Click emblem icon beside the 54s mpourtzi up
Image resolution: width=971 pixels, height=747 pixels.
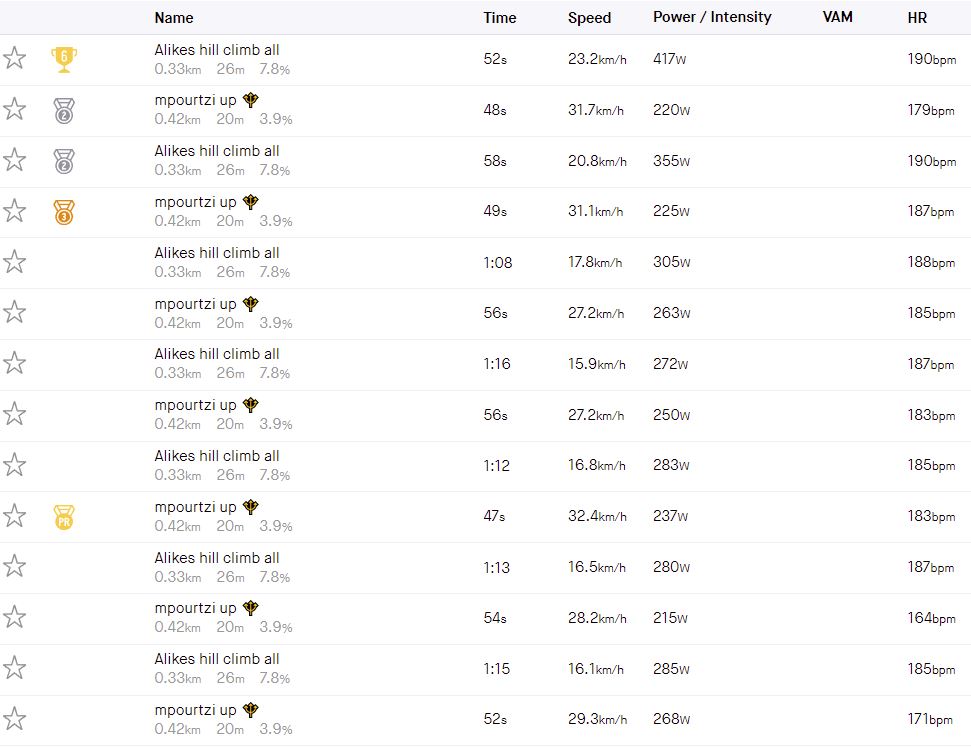[x=251, y=607]
